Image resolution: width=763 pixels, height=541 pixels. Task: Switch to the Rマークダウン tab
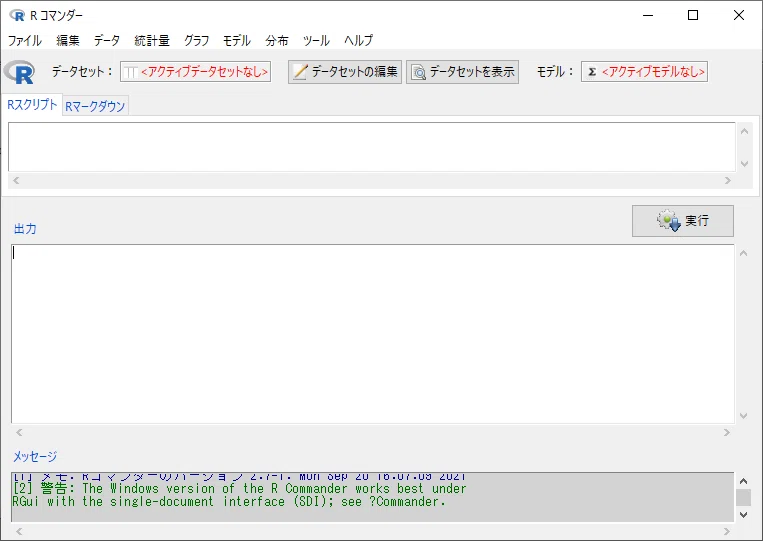[95, 106]
